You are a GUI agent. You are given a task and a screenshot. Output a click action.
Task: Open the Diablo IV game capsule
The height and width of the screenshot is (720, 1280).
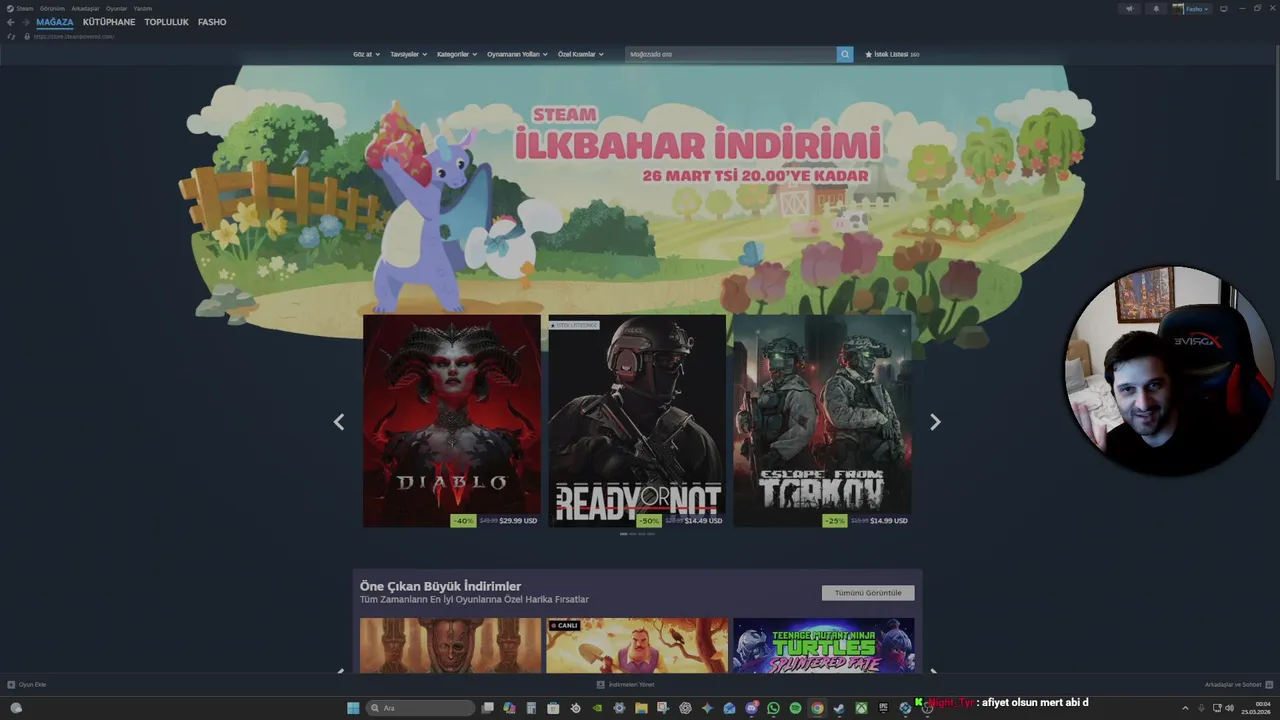452,421
